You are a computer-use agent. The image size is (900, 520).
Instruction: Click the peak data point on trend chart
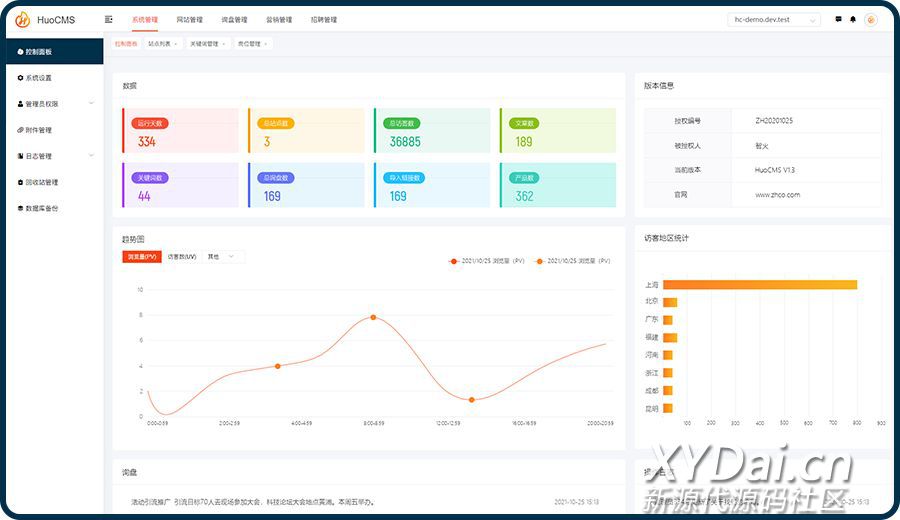coord(373,317)
